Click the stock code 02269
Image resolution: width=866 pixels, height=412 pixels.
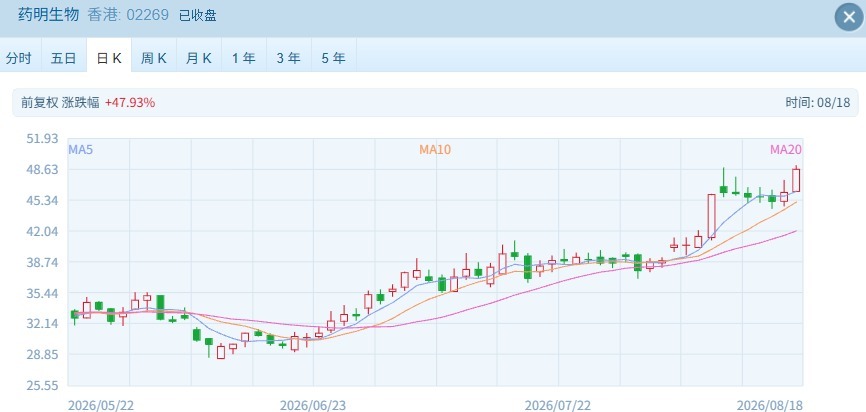[147, 15]
